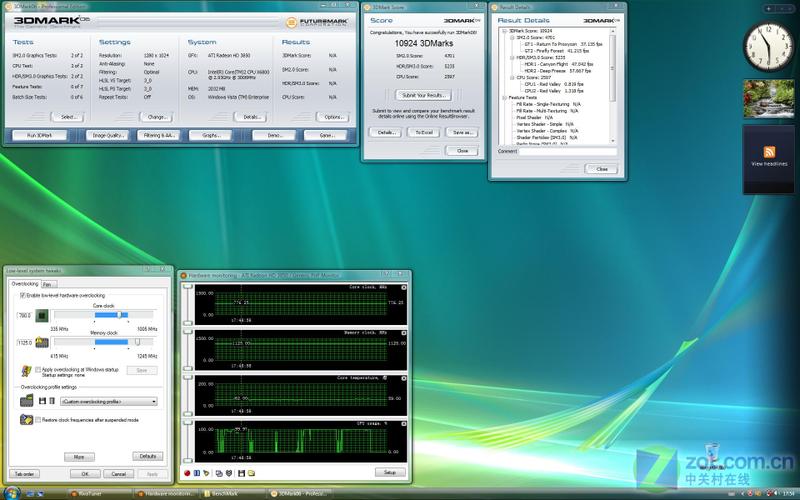Open the Custom overclocking profile dropdown
Viewport: 800px width, 500px height.
pos(109,402)
